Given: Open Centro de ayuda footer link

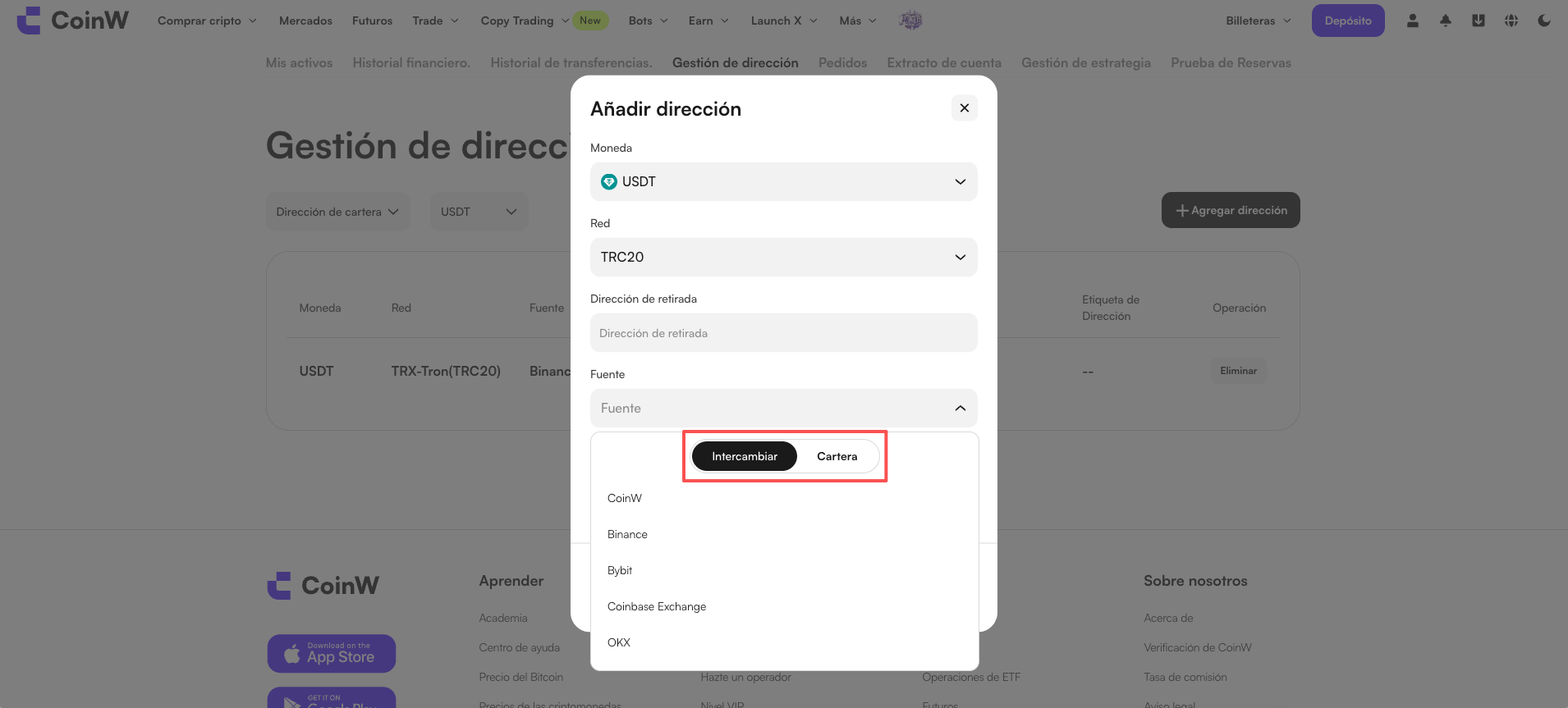Looking at the screenshot, I should [x=520, y=647].
